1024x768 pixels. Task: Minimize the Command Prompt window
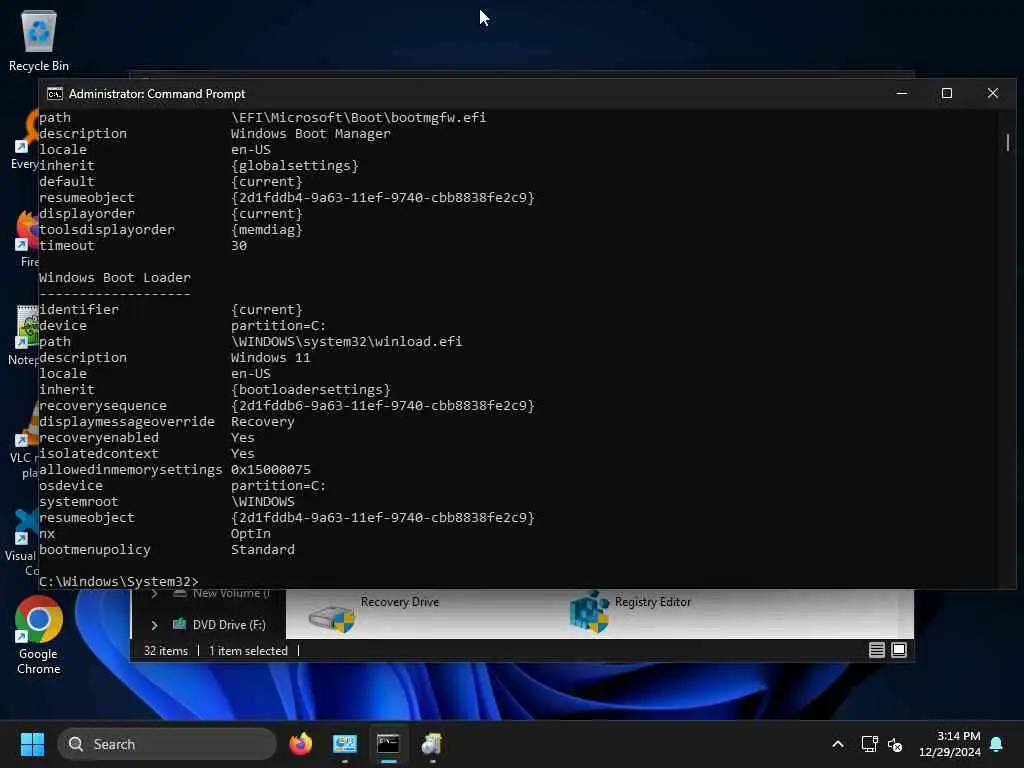point(902,93)
